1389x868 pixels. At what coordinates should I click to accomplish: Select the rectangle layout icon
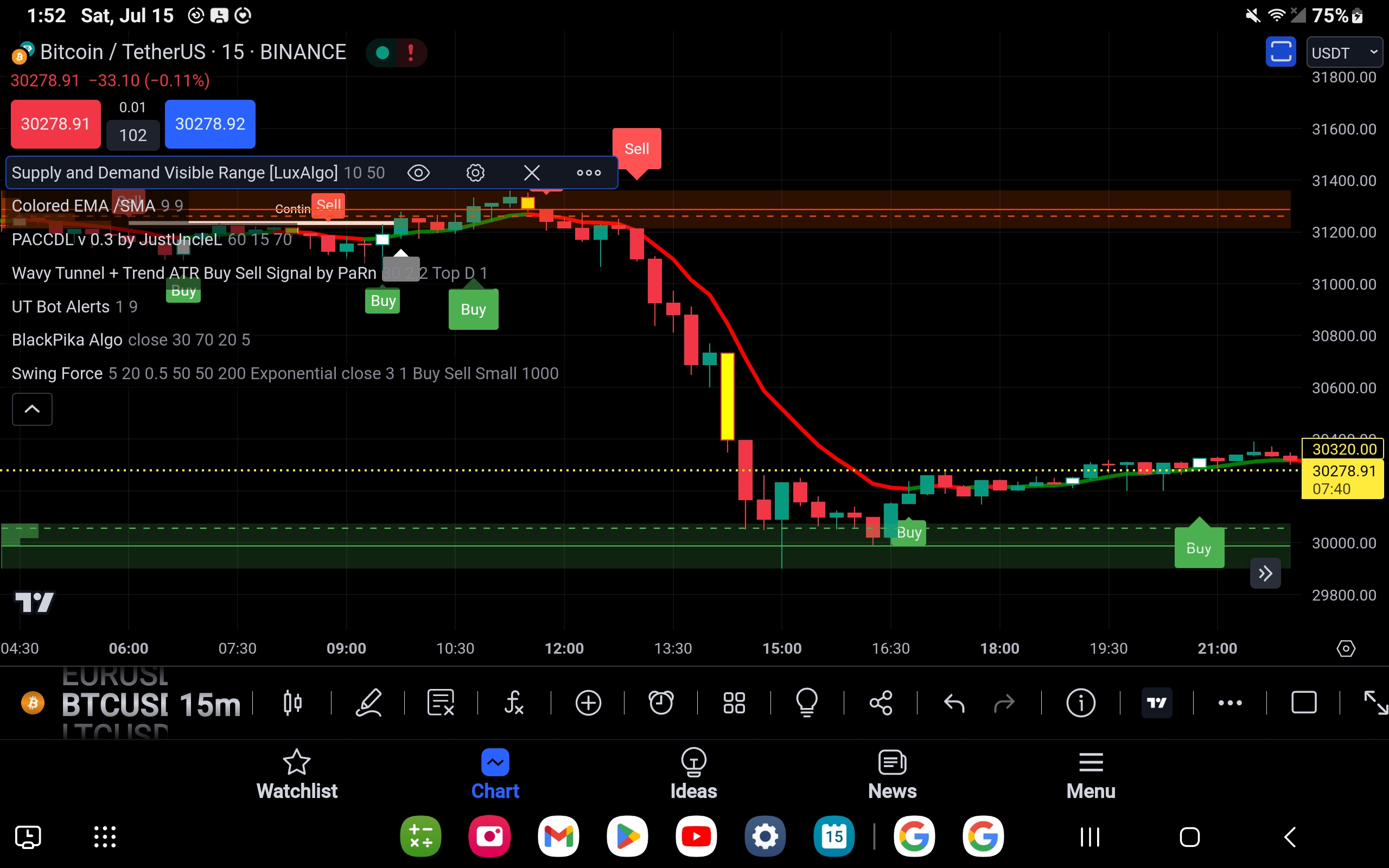[1303, 703]
